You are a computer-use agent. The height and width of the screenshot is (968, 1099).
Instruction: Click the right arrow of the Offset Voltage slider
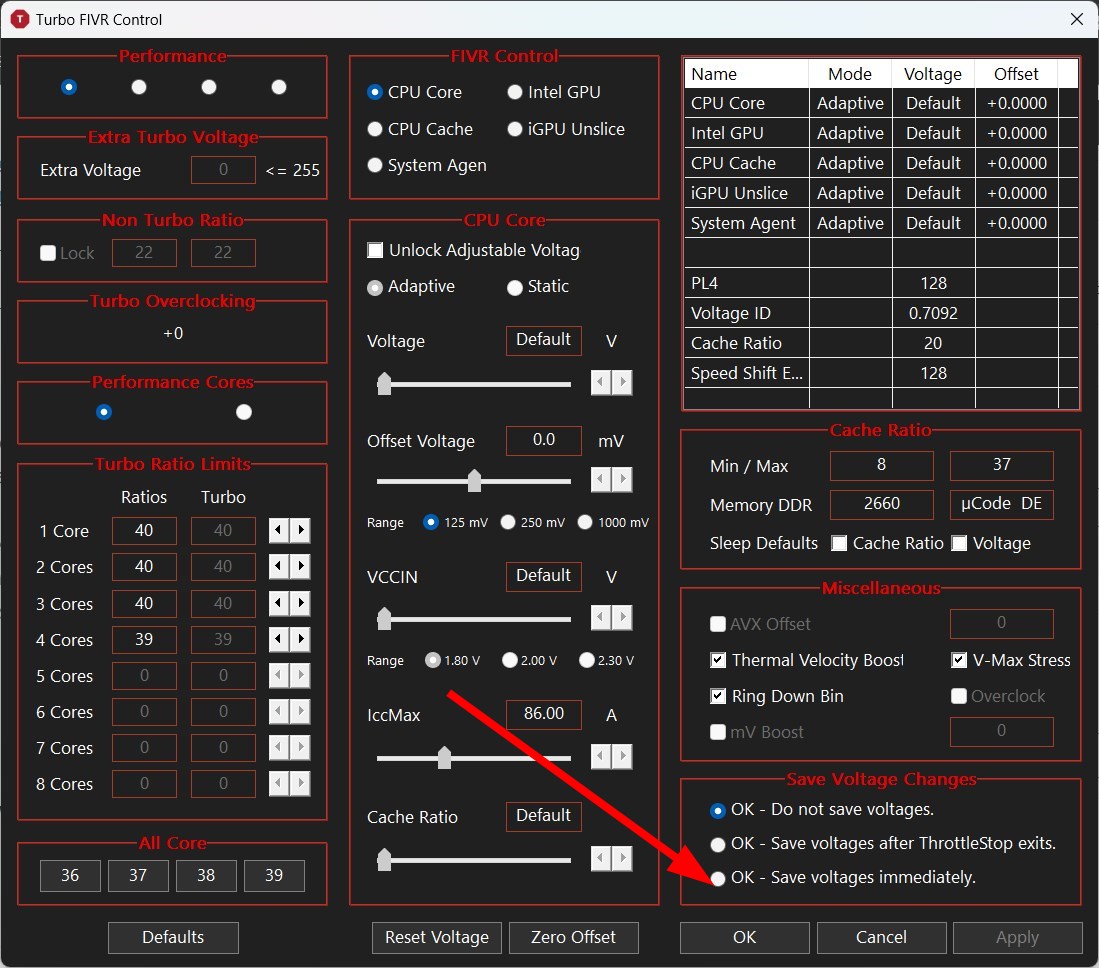(x=622, y=479)
